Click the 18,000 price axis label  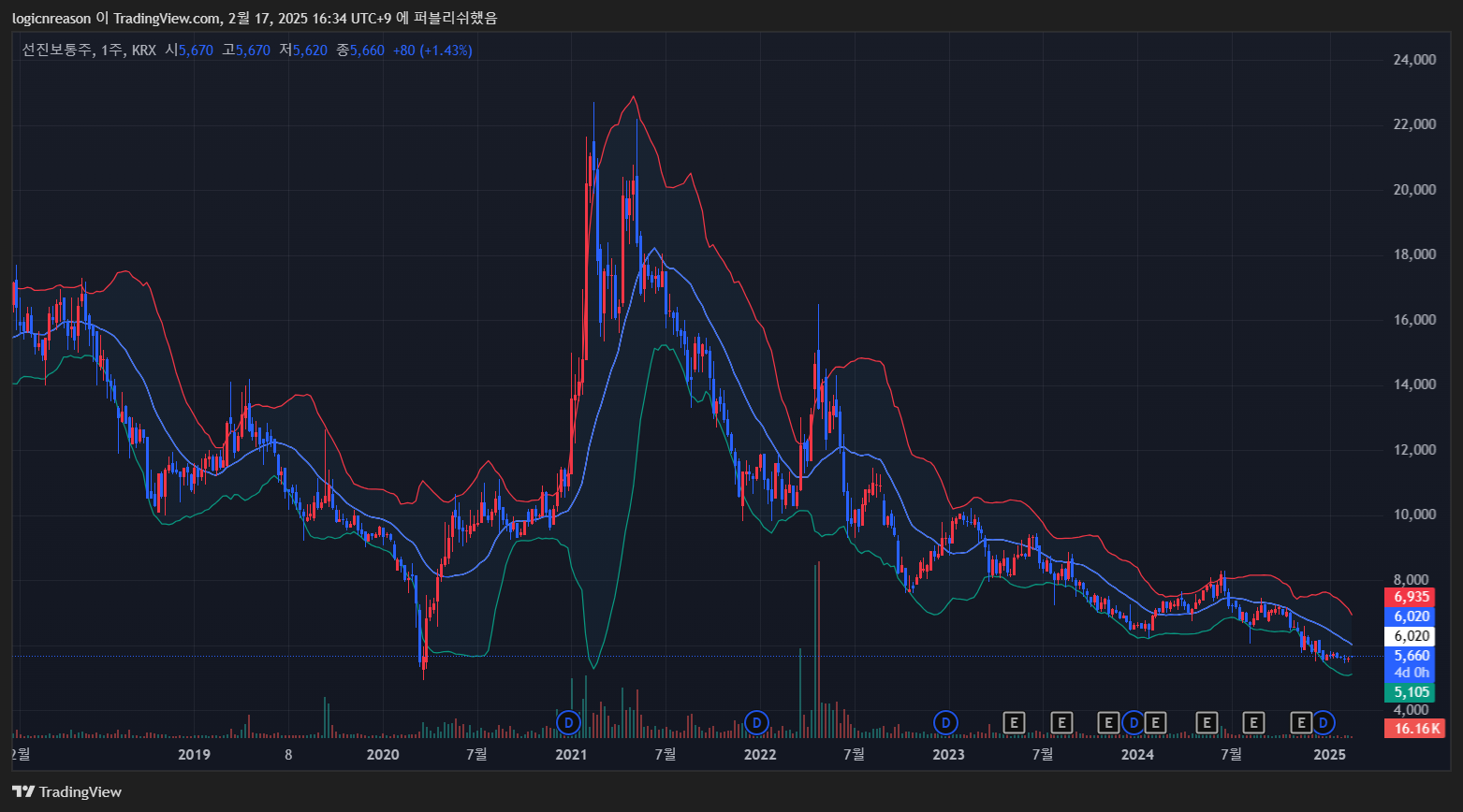1414,254
